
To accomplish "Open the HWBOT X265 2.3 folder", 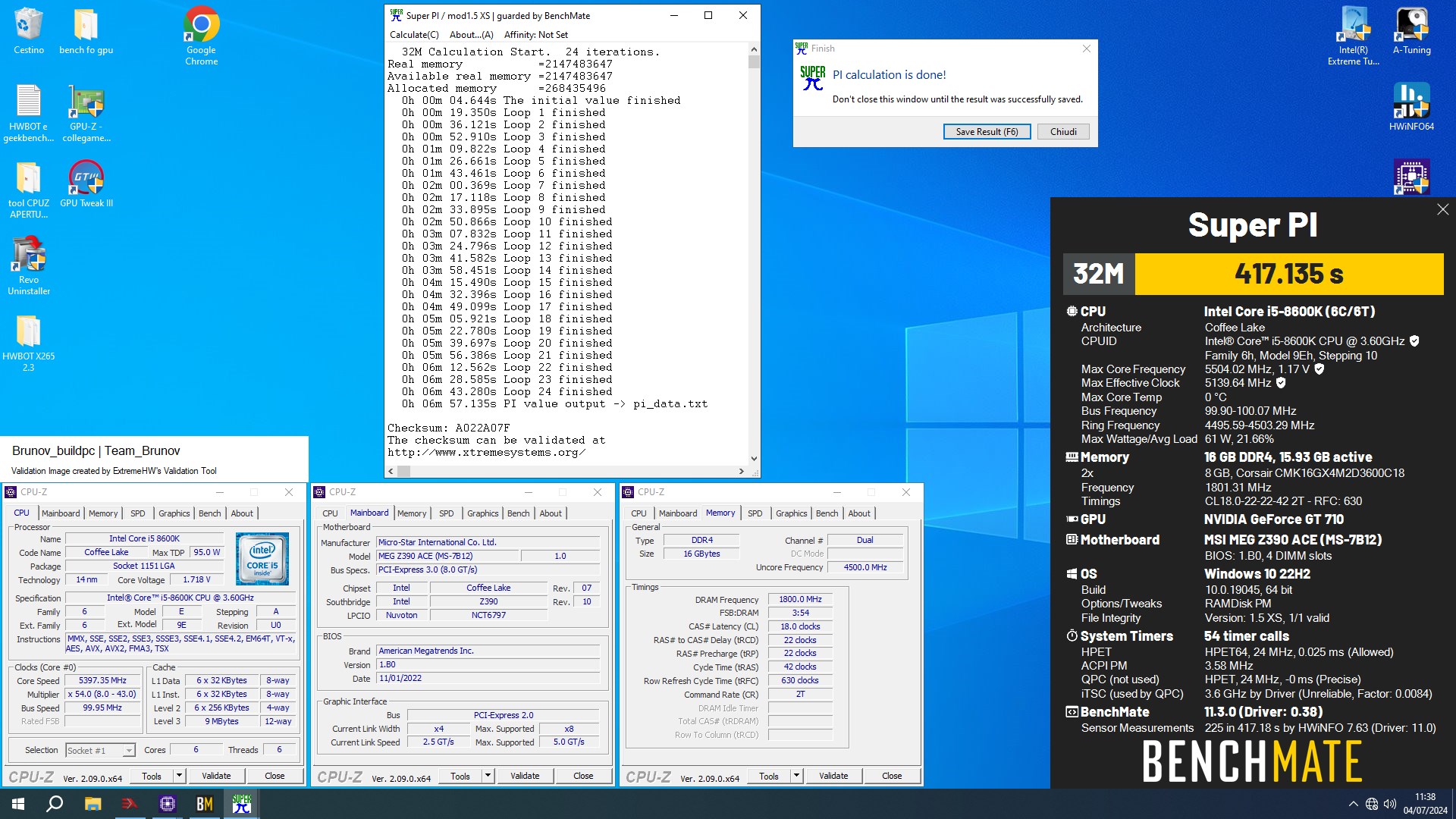I will coord(29,342).
